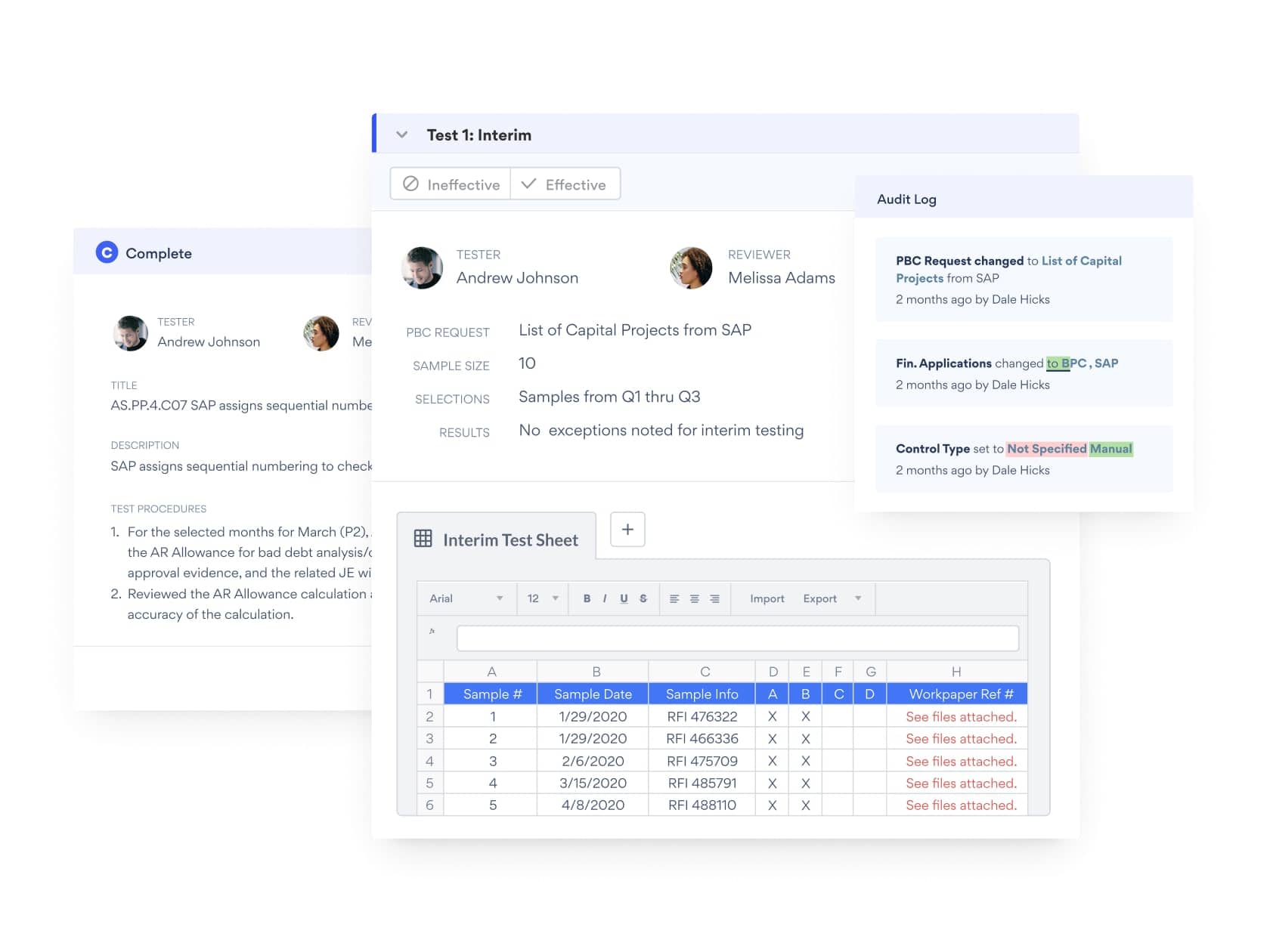This screenshot has height=952, width=1270.
Task: Switch to the Interim Test Sheet tab
Action: (510, 539)
